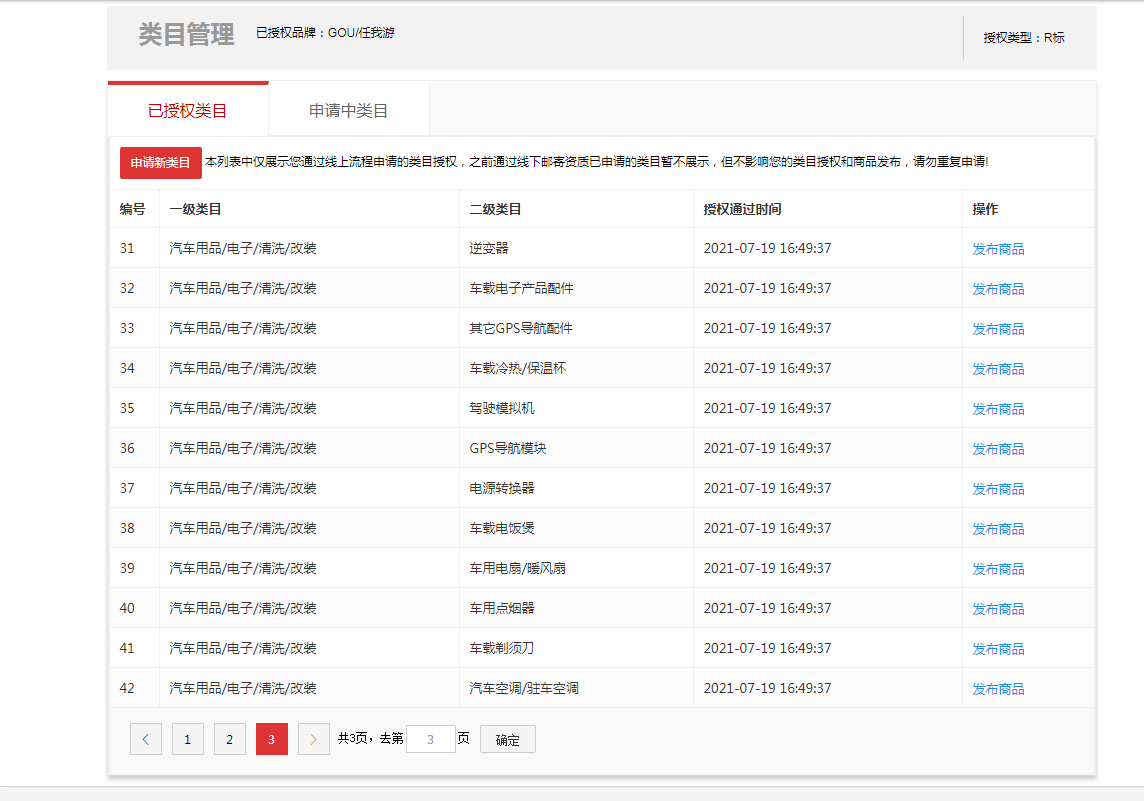
Task: Click 发布商品 for 逆变器 row
Action: [x=998, y=249]
